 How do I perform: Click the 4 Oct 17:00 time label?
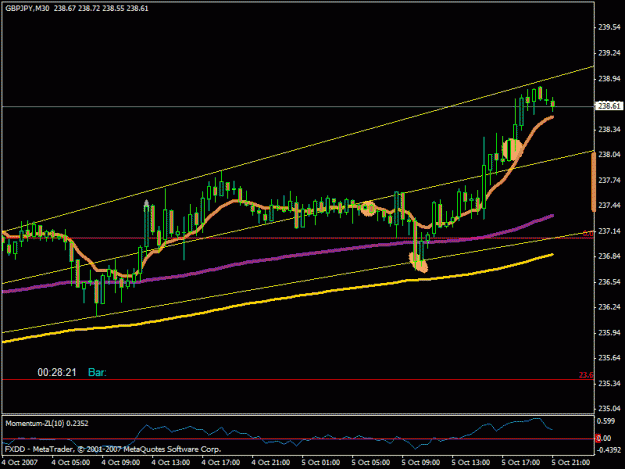point(221,463)
